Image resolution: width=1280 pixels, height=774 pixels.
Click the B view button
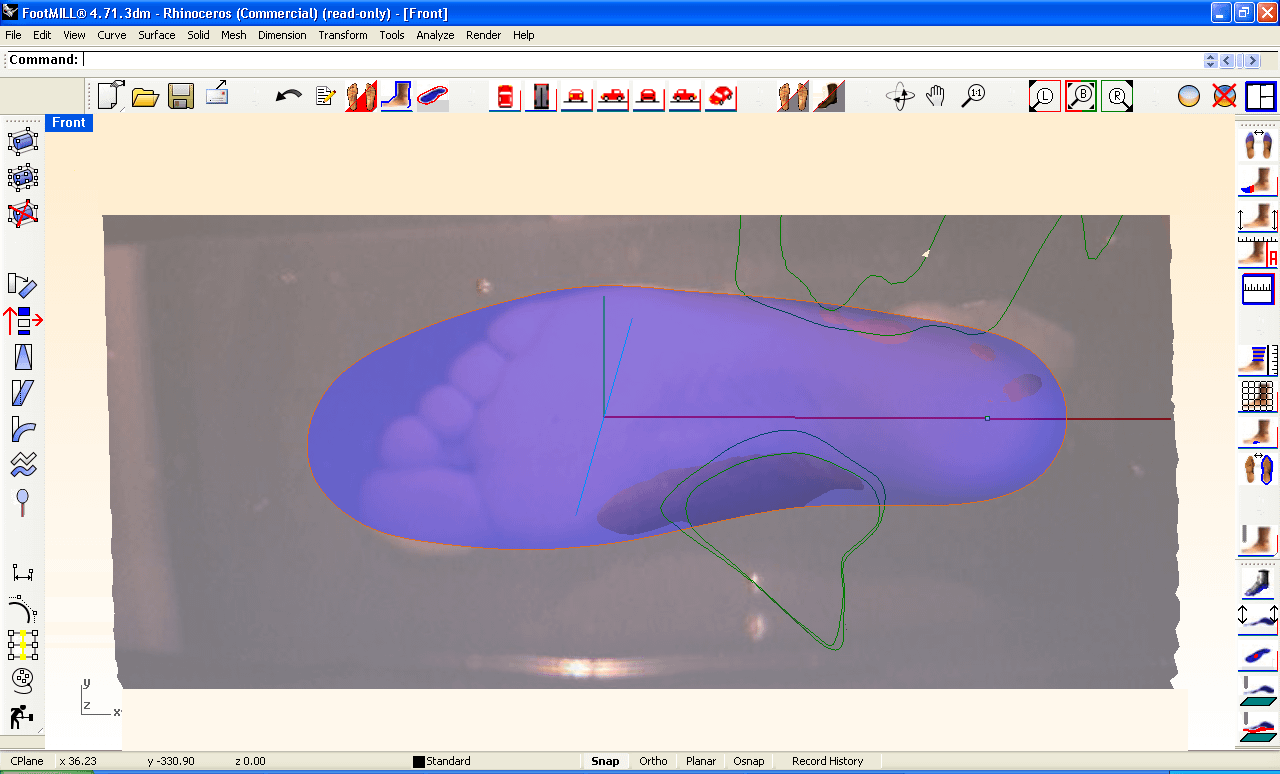[1081, 96]
